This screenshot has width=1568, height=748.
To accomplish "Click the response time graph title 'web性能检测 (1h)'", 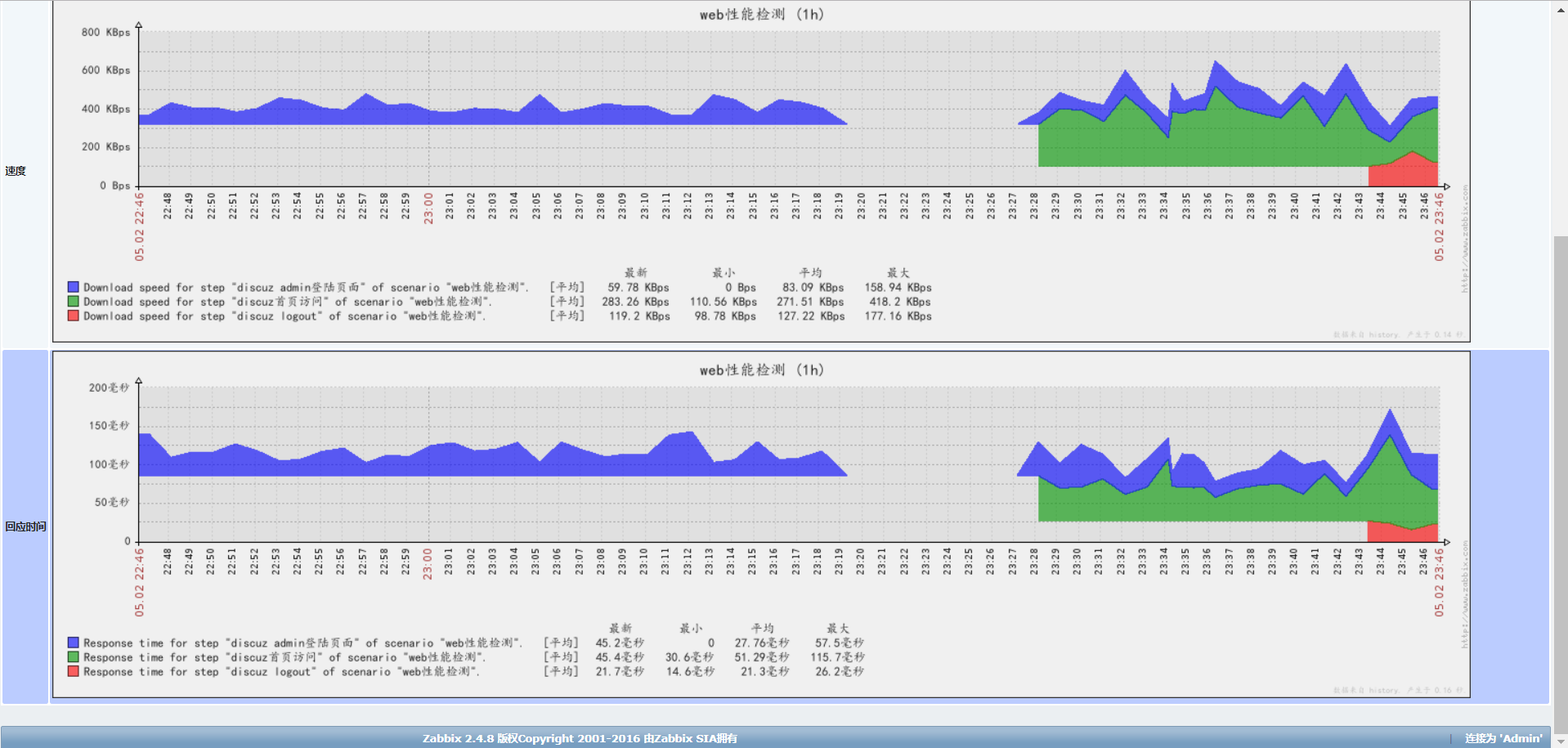I will click(761, 370).
